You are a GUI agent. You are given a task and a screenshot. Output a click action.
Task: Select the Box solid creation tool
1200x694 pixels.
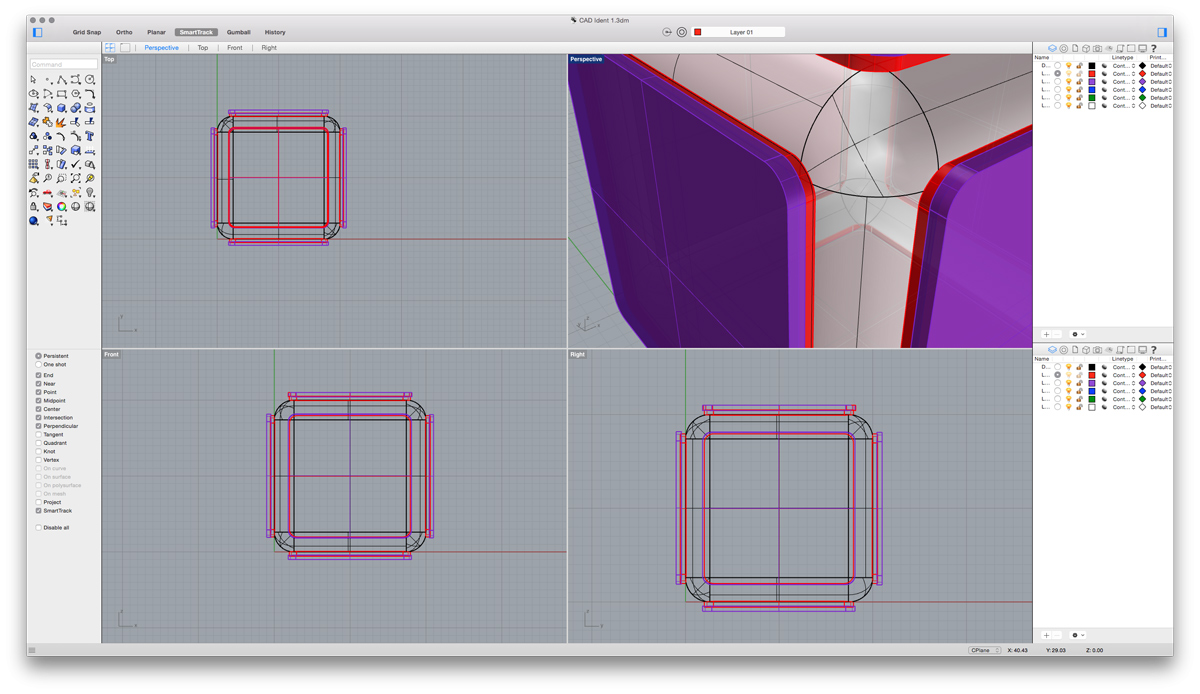[59, 107]
